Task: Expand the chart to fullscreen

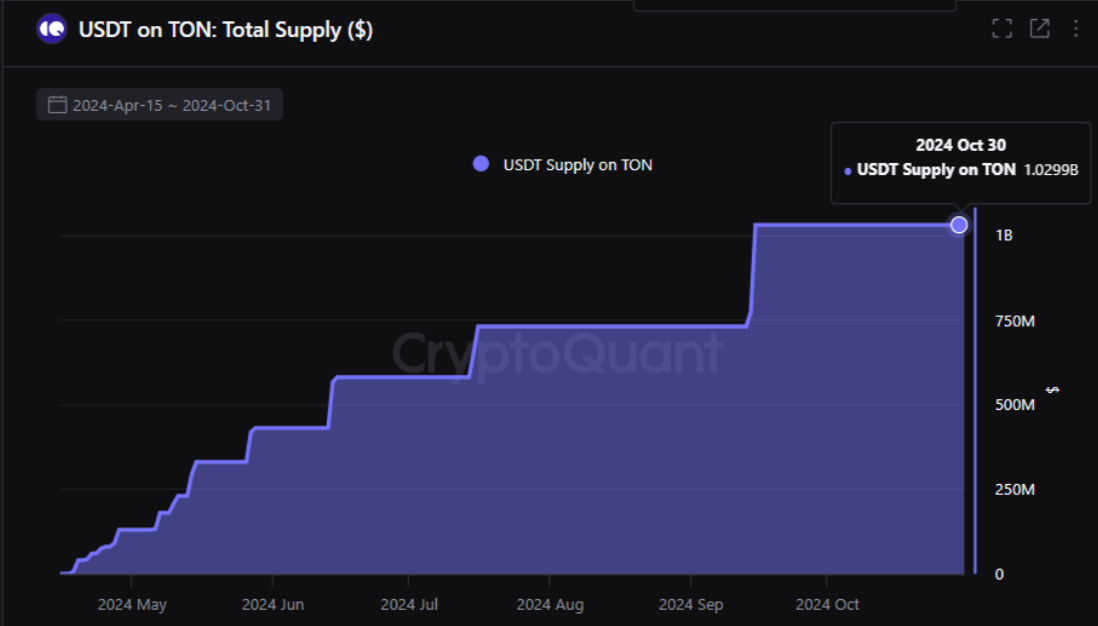Action: (x=1002, y=28)
